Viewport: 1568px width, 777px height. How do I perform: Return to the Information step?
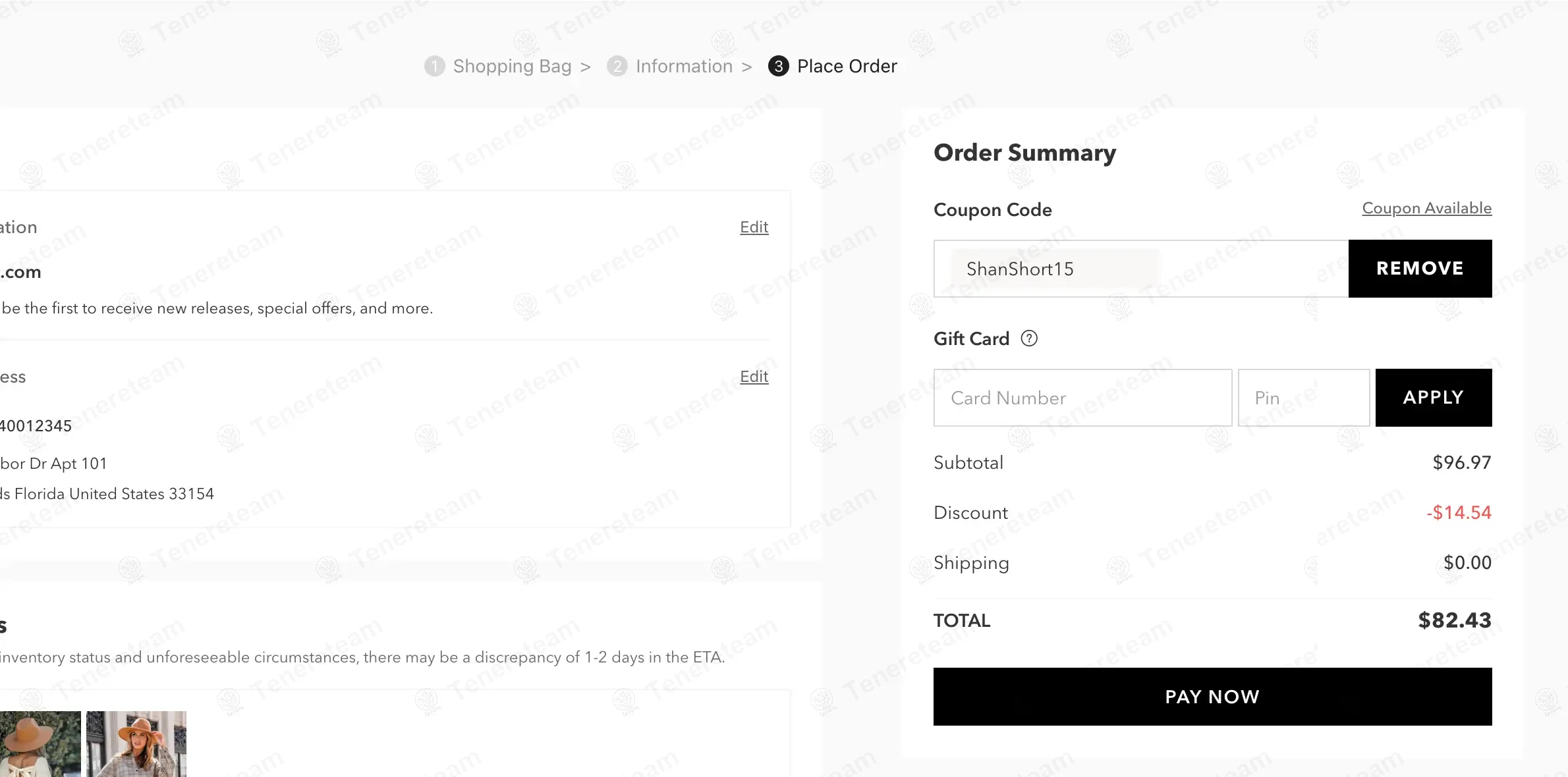pos(684,67)
